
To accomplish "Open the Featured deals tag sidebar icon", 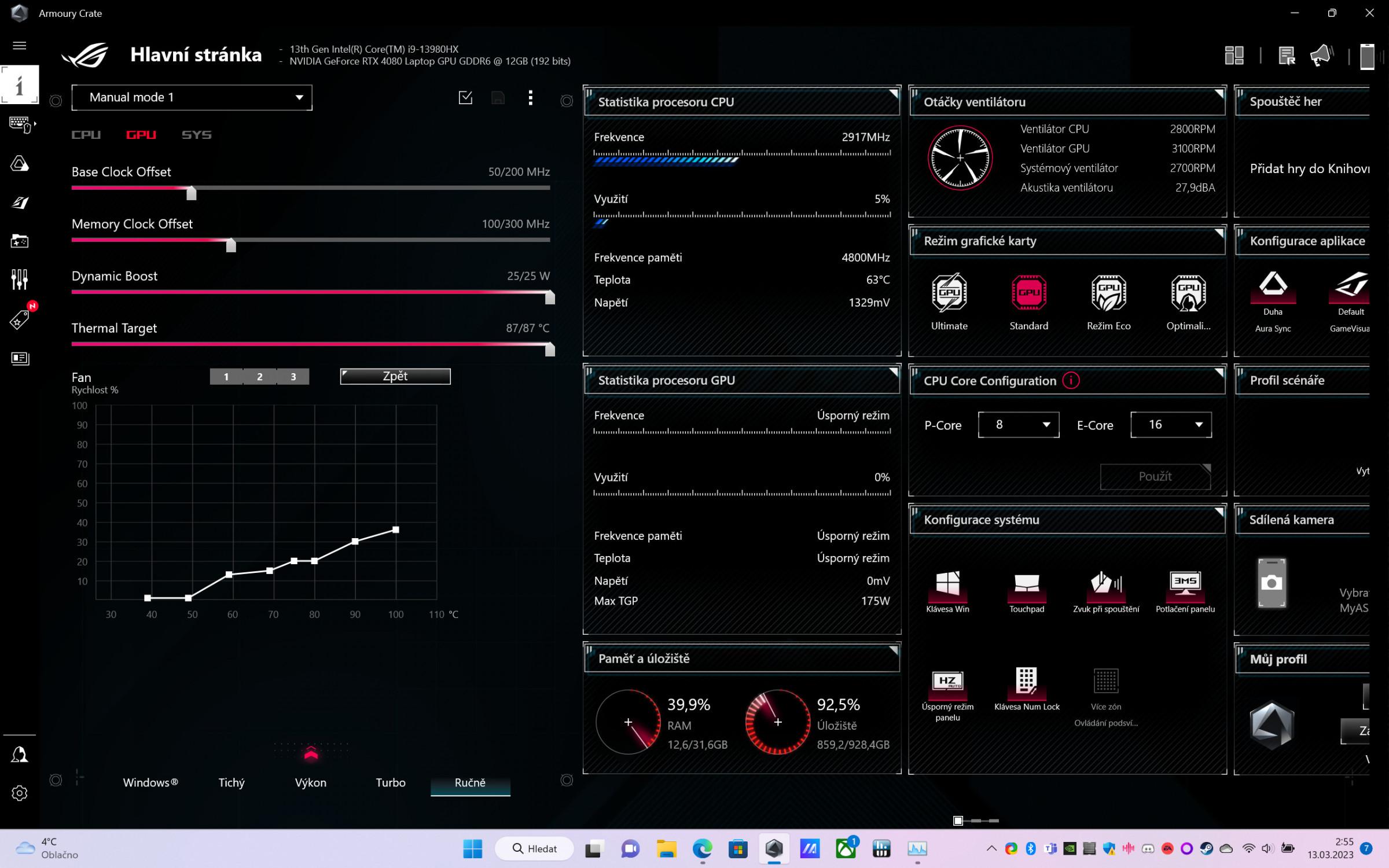I will 19,319.
